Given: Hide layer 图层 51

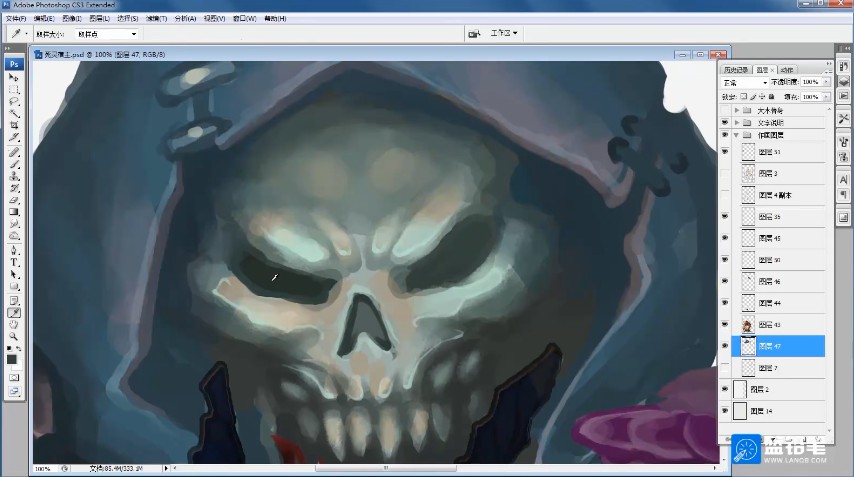Looking at the screenshot, I should [724, 151].
